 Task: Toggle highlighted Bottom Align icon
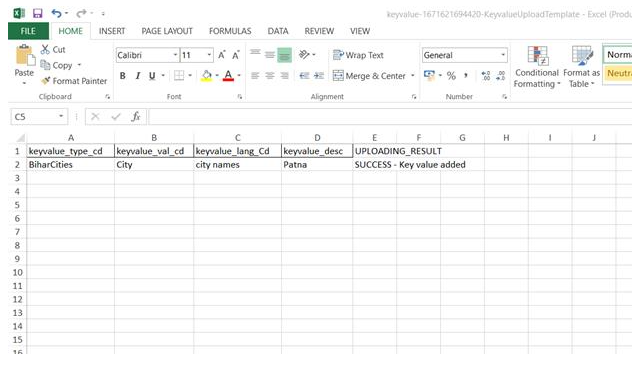pos(284,55)
